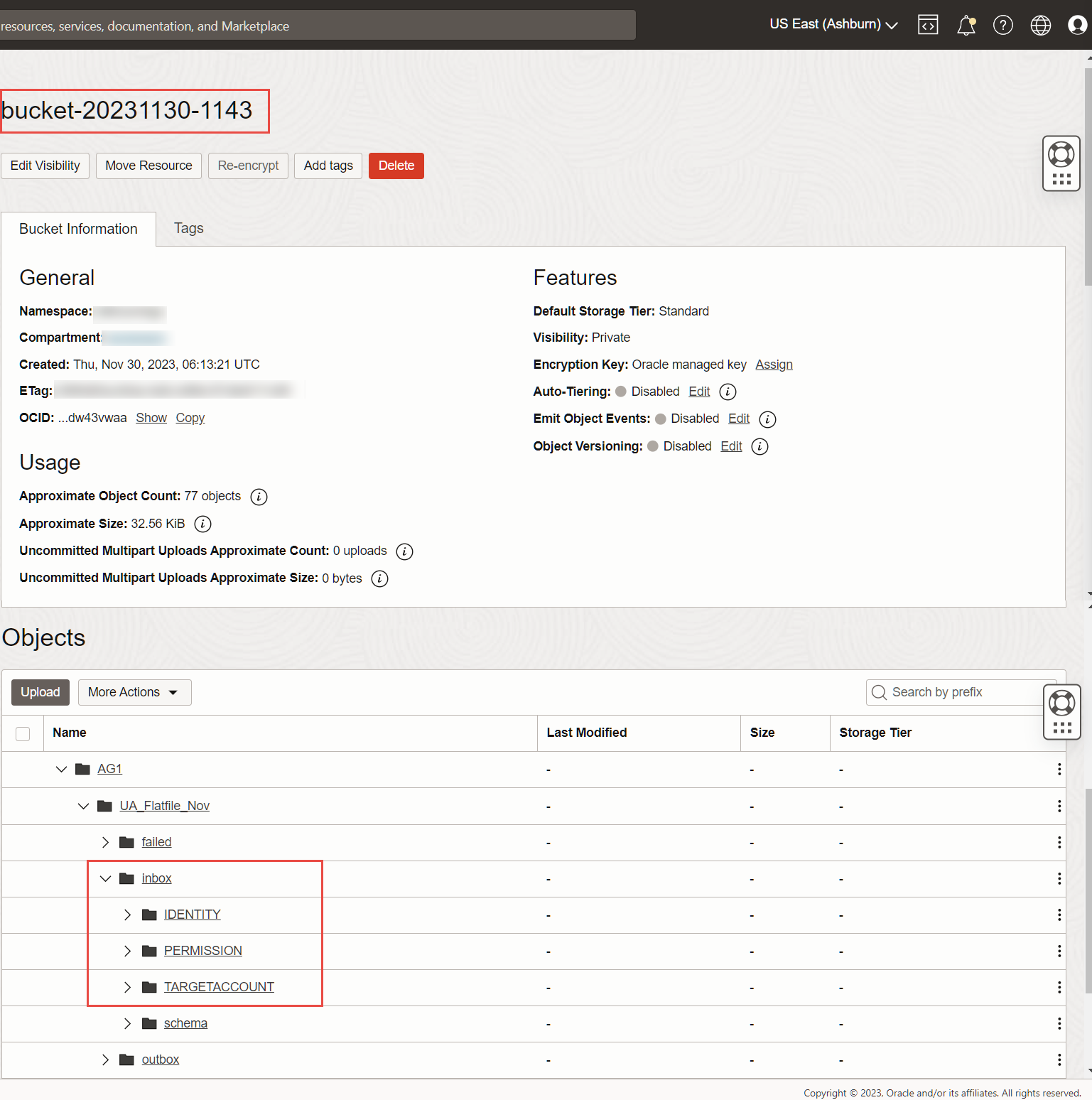The height and width of the screenshot is (1100, 1092).
Task: Open actions menu for inbox folder row
Action: (1059, 879)
